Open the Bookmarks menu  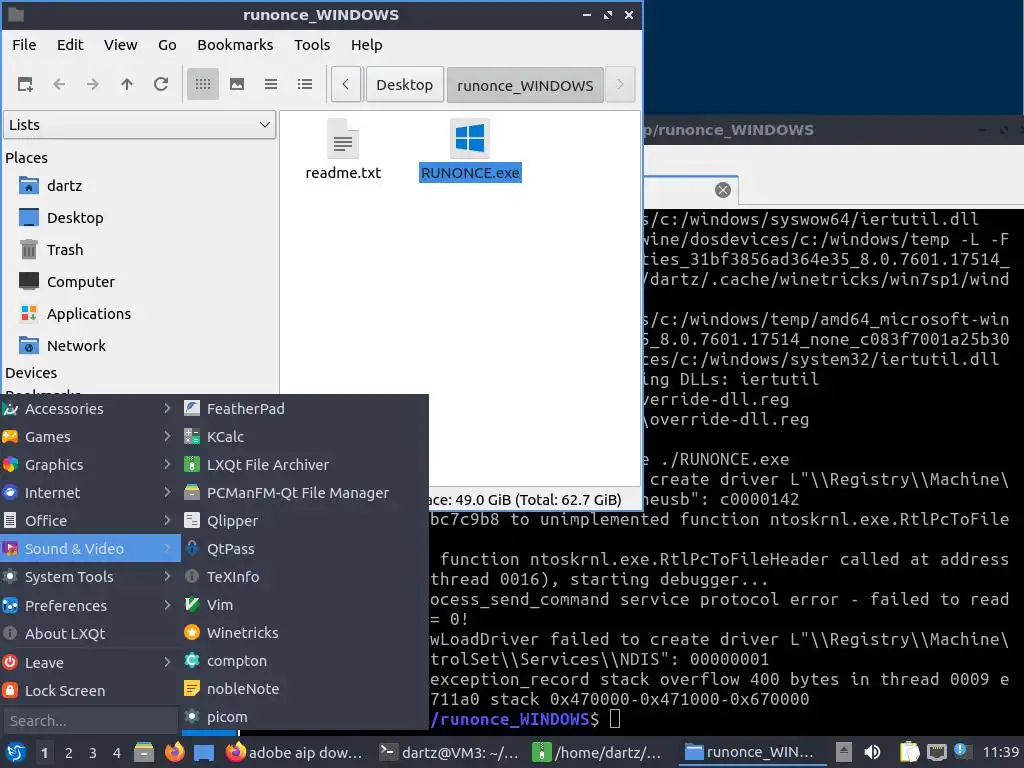(235, 45)
